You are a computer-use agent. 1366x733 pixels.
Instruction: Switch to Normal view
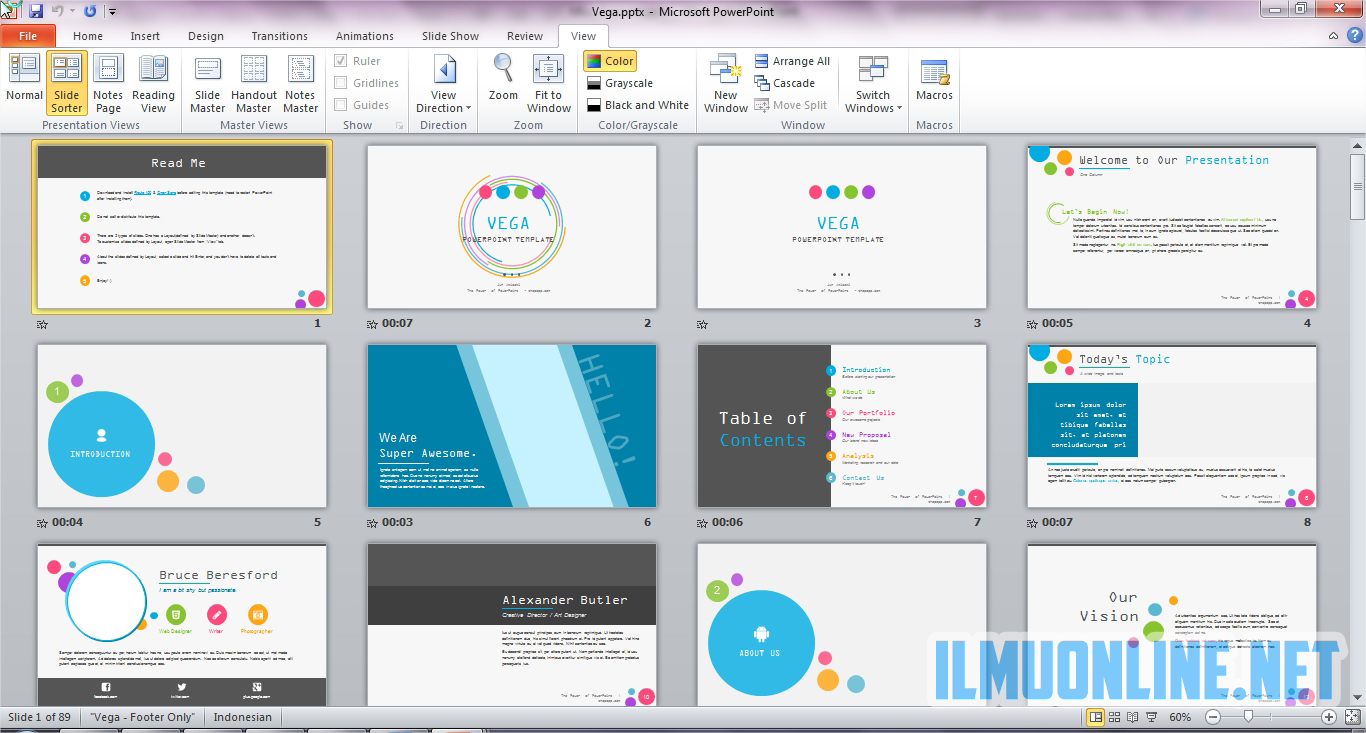tap(24, 82)
